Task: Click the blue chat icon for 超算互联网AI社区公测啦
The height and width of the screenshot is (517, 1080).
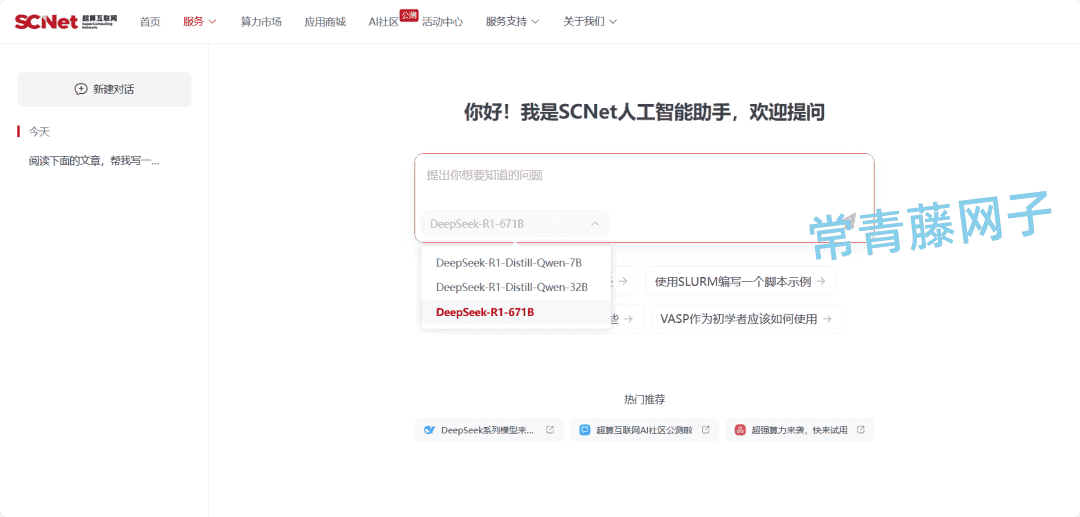Action: click(x=585, y=430)
